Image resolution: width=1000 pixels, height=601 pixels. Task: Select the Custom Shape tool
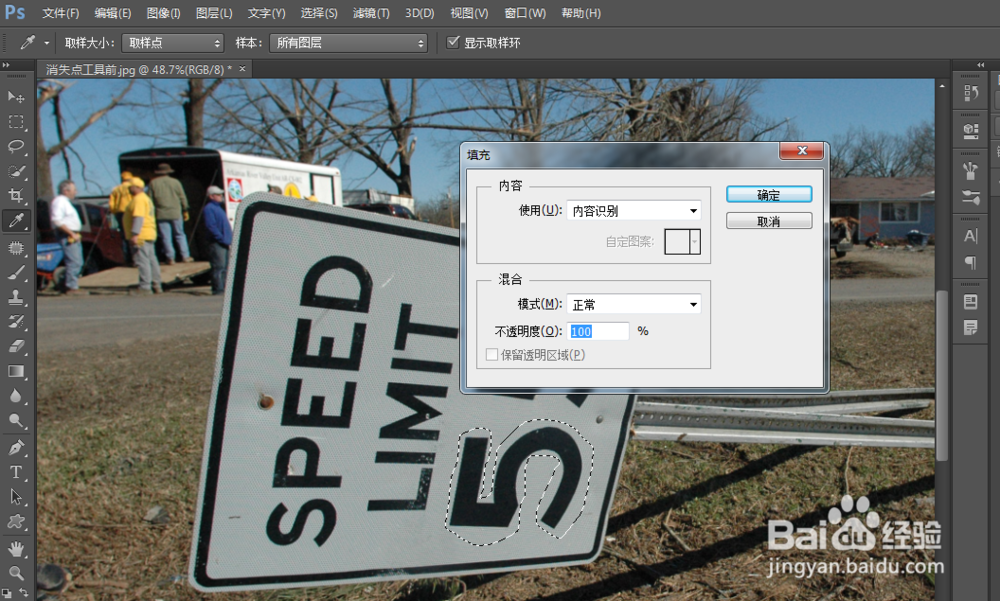16,522
